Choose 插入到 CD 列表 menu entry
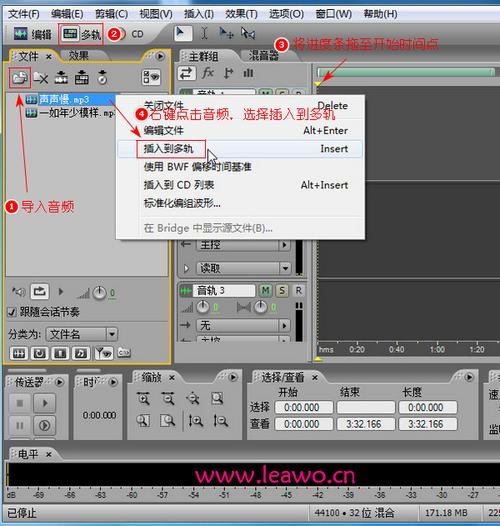 coord(240,185)
